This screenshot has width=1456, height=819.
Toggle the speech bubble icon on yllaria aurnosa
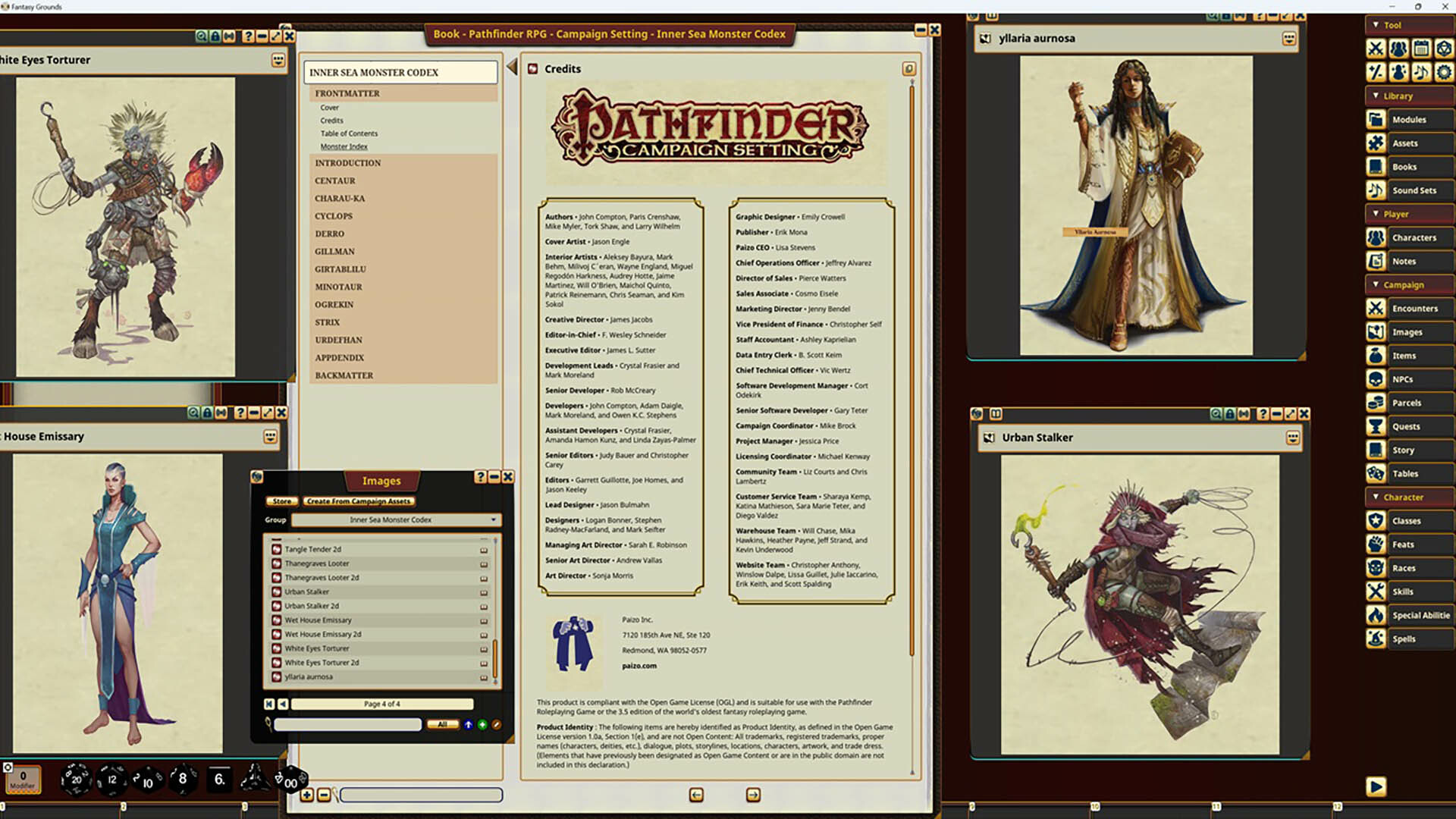(1289, 39)
